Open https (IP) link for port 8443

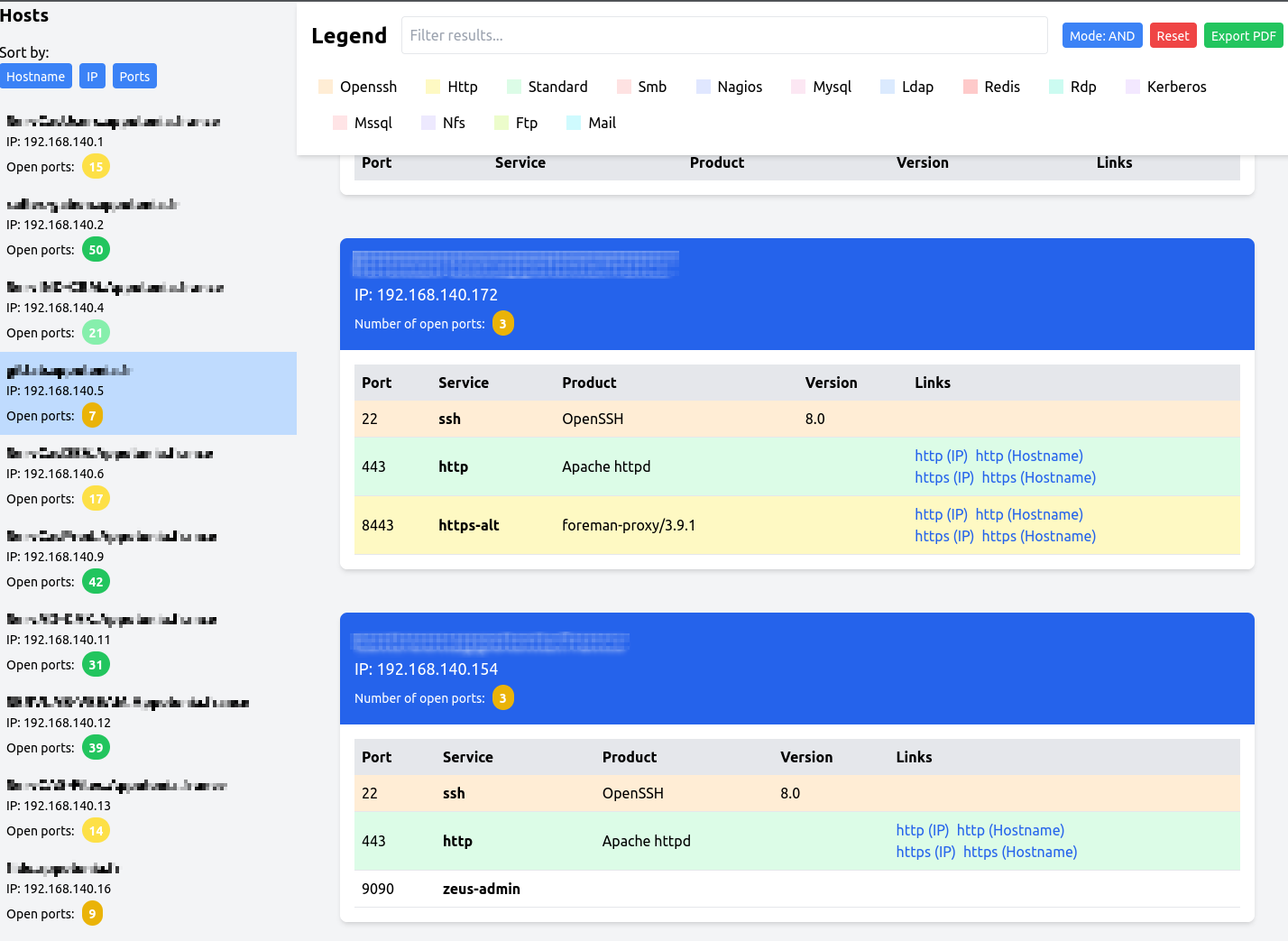point(944,536)
